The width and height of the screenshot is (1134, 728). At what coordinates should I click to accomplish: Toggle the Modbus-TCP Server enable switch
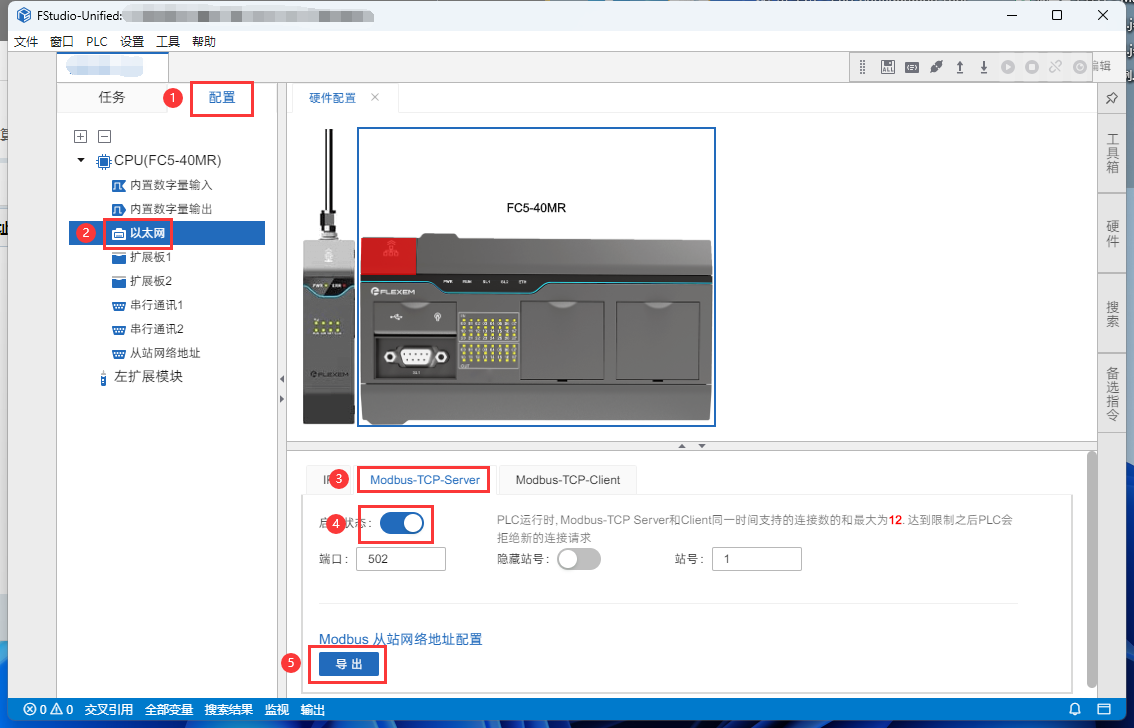coord(402,523)
